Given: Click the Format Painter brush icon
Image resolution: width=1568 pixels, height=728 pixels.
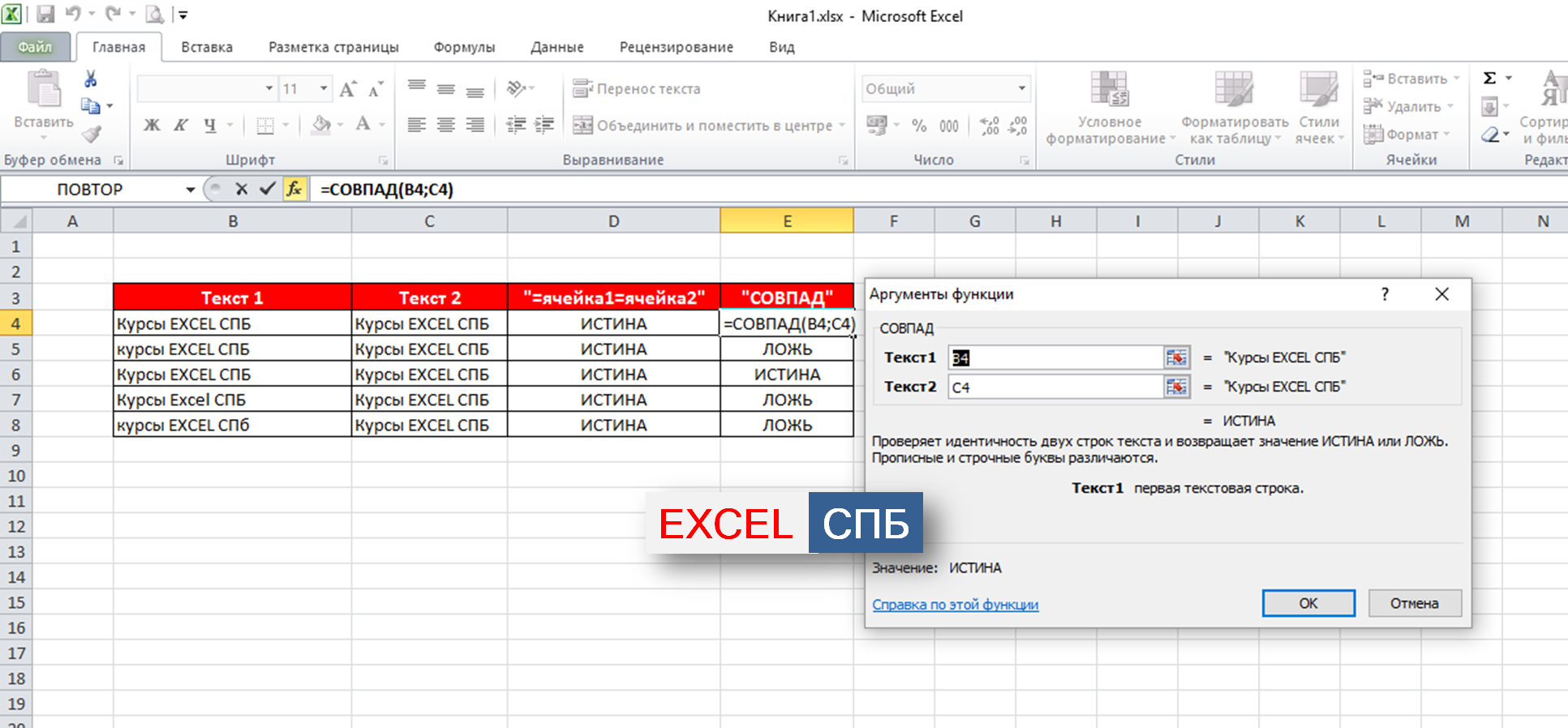Looking at the screenshot, I should pos(92,134).
